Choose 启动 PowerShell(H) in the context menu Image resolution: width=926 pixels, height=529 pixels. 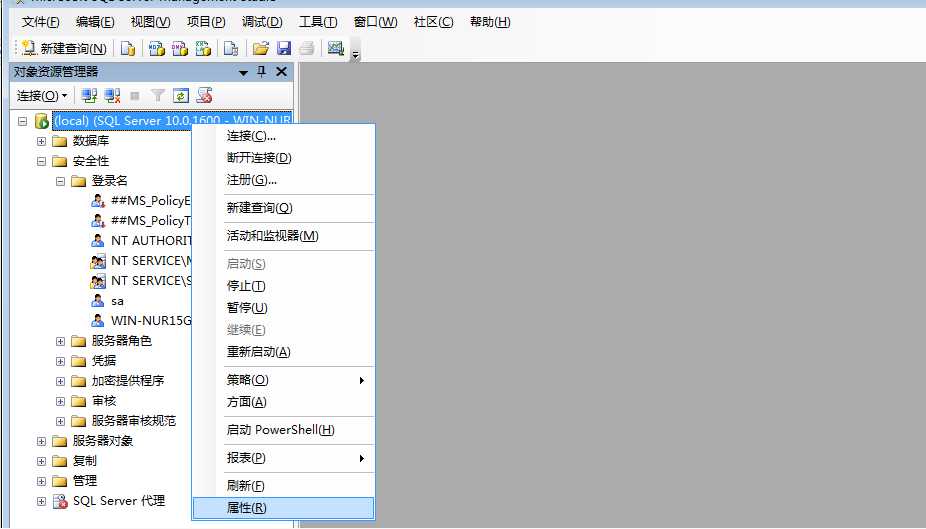[x=283, y=430]
